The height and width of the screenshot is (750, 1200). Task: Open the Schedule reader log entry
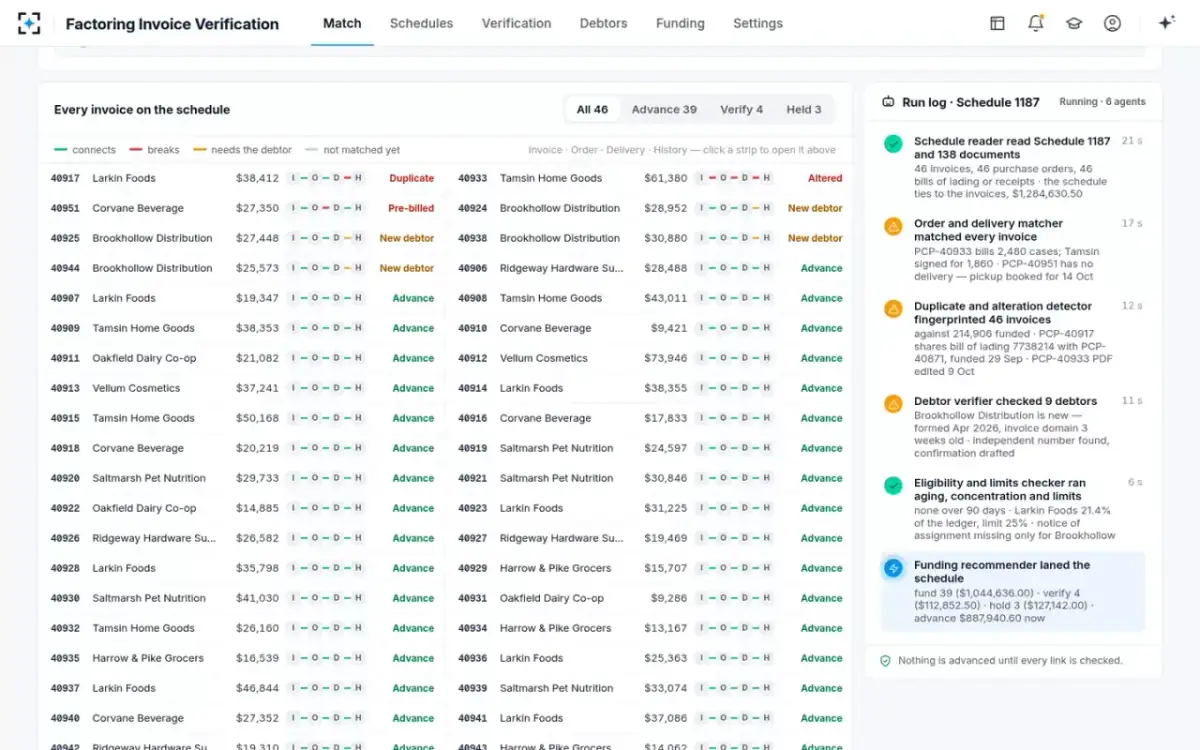(1013, 167)
